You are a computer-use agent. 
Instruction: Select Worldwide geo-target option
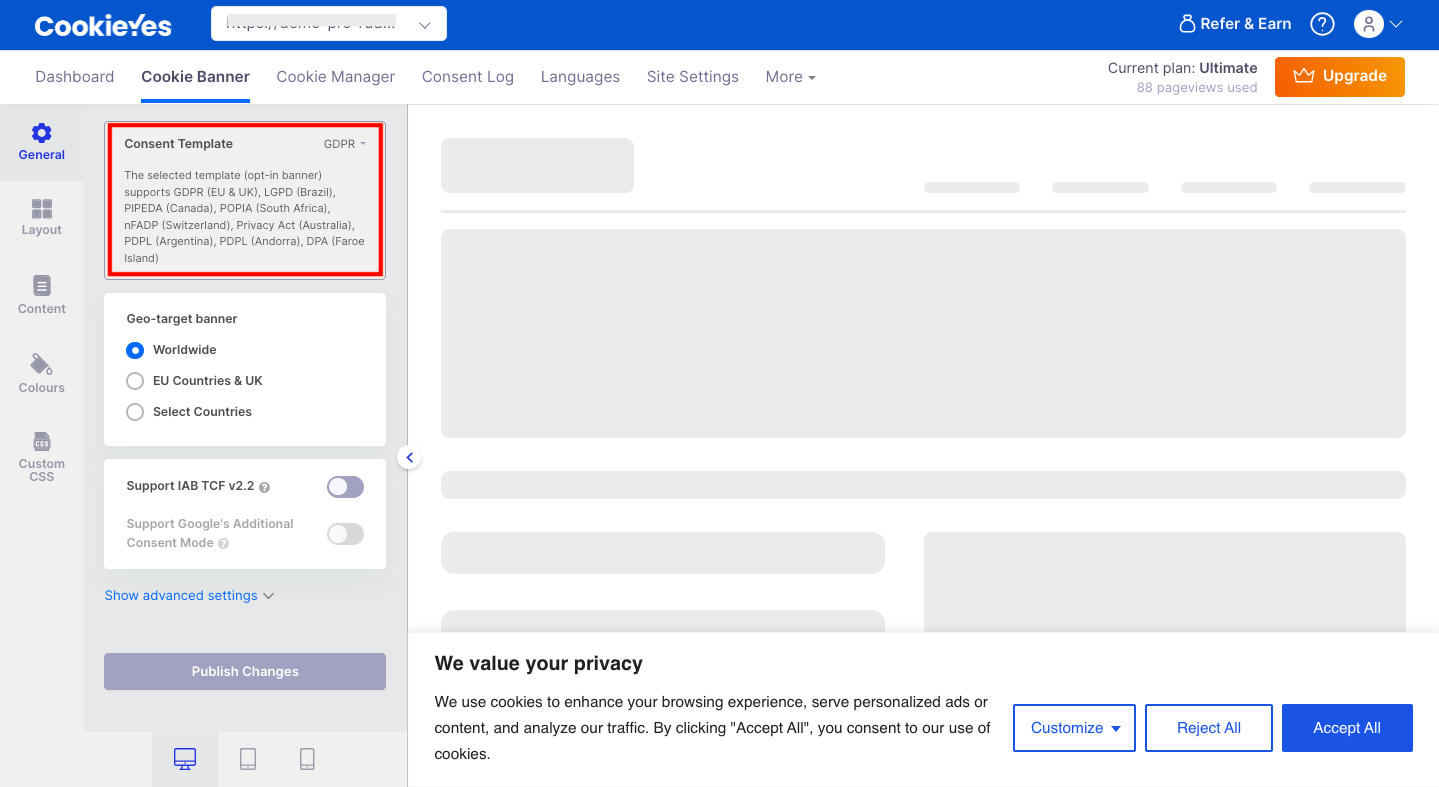coord(135,350)
